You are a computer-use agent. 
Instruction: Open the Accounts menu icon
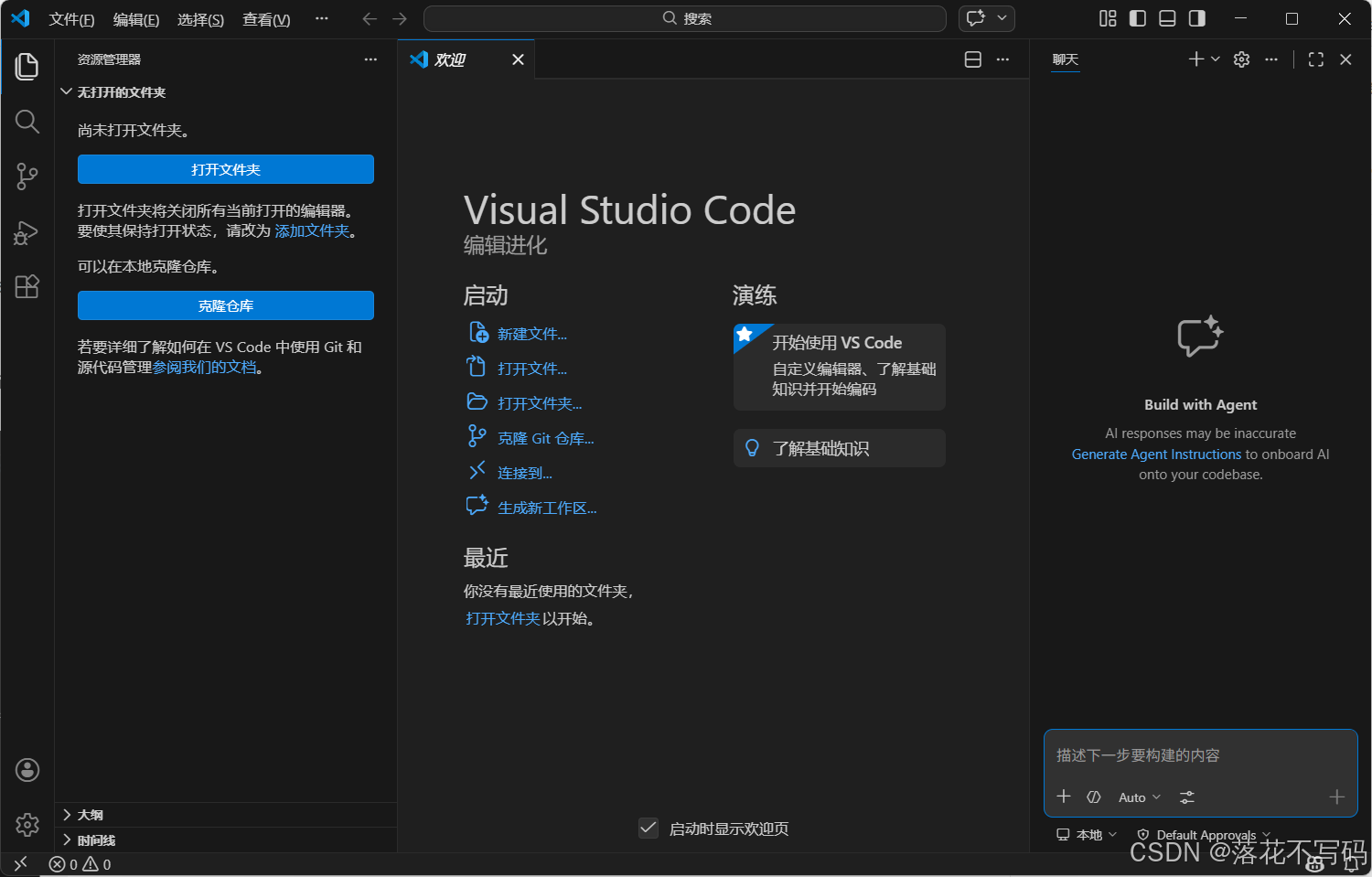pos(27,770)
